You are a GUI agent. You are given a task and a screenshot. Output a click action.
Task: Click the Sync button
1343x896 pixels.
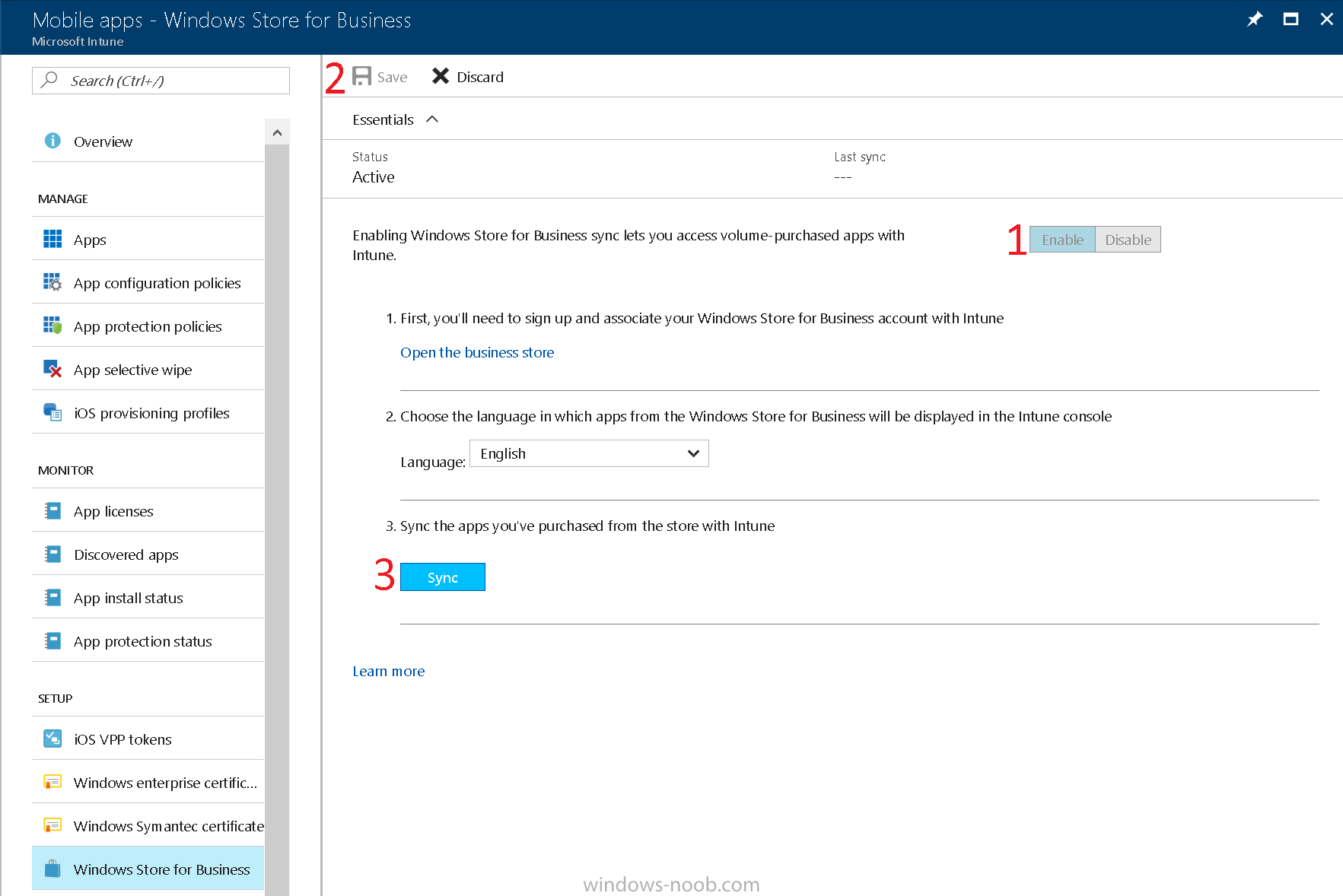point(442,577)
